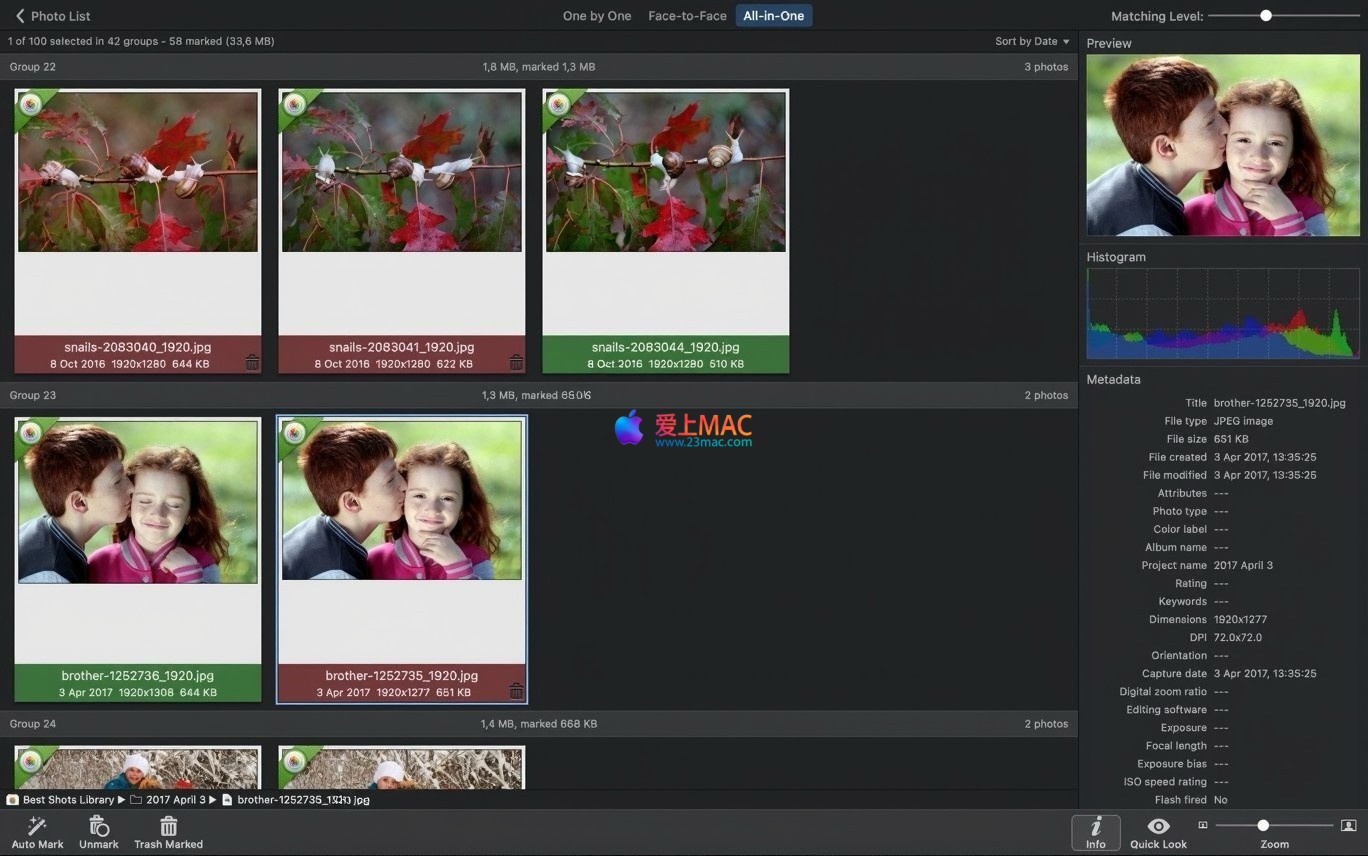Toggle the Info panel button
This screenshot has height=856, width=1368.
1096,832
